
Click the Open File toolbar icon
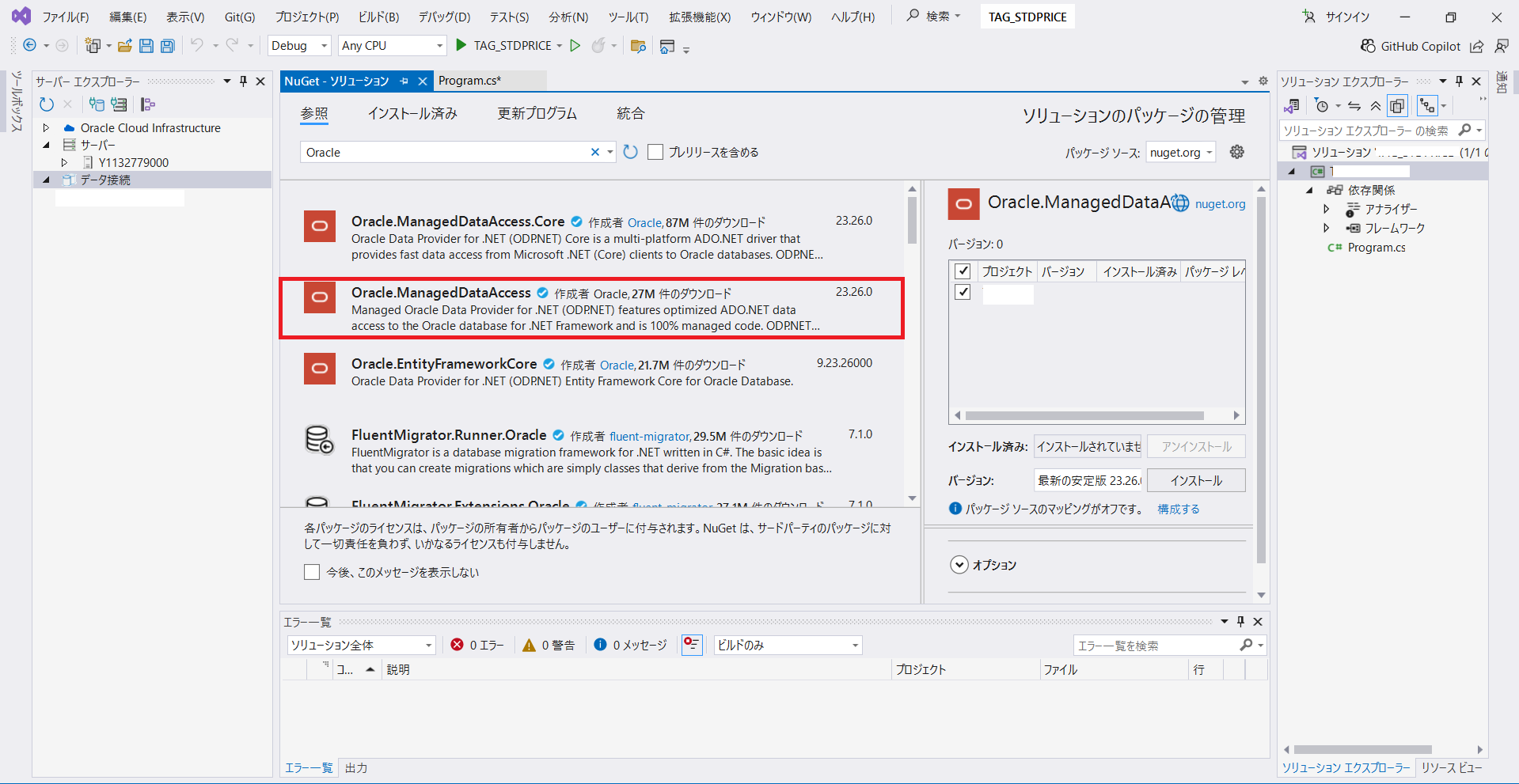coord(124,46)
